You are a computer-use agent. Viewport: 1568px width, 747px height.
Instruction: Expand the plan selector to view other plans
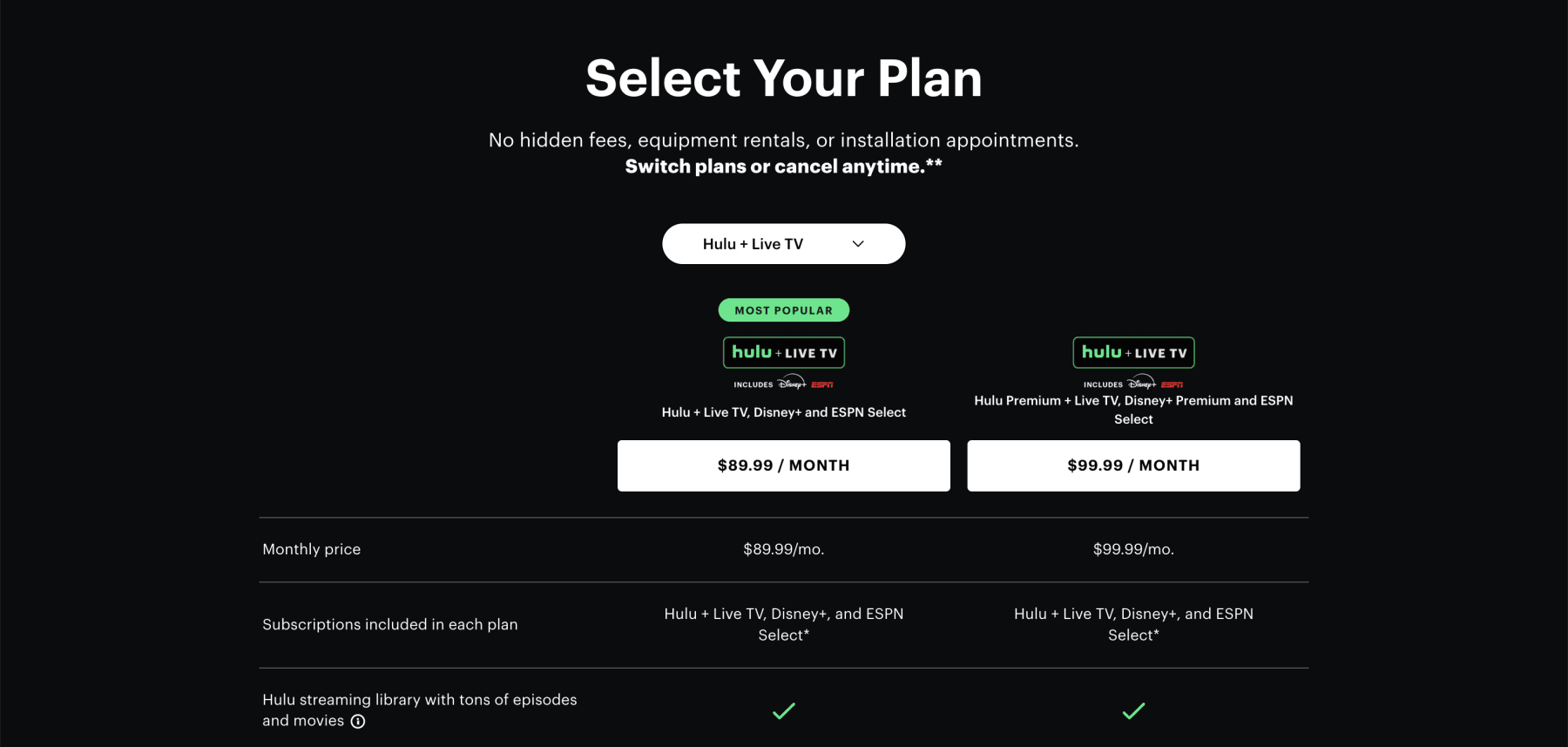point(783,243)
